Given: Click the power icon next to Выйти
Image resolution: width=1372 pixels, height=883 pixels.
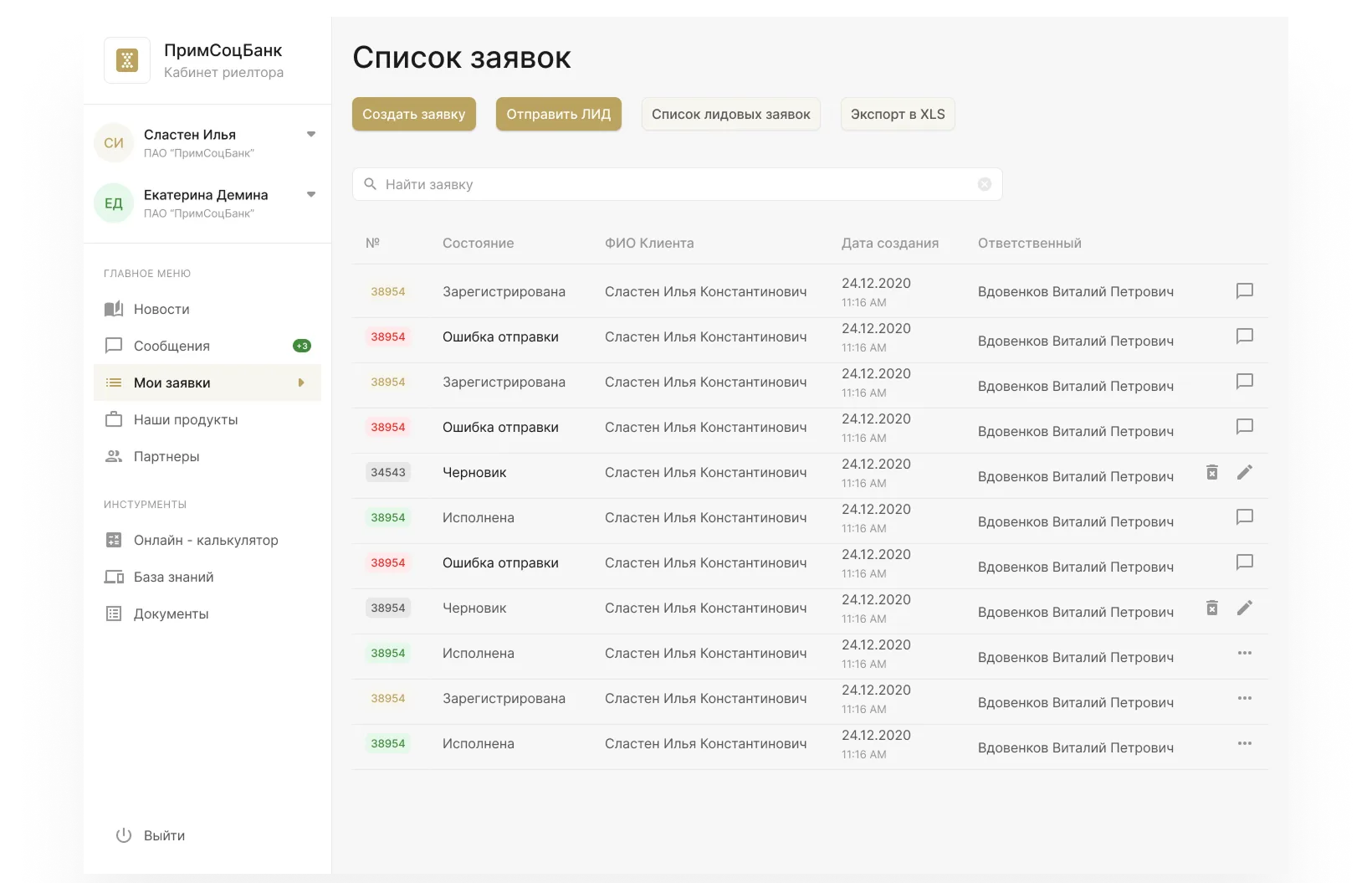Looking at the screenshot, I should pos(124,835).
